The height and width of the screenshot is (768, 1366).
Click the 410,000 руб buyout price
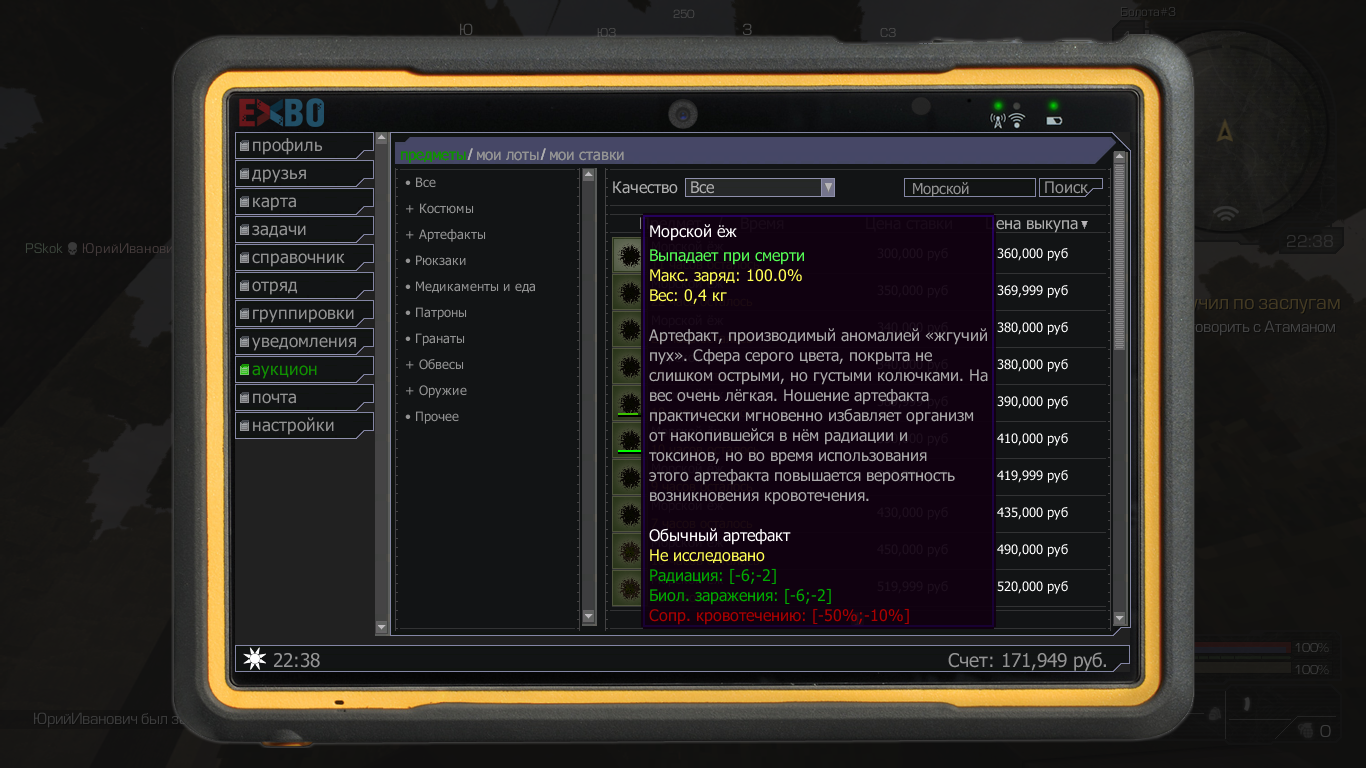click(x=1033, y=439)
